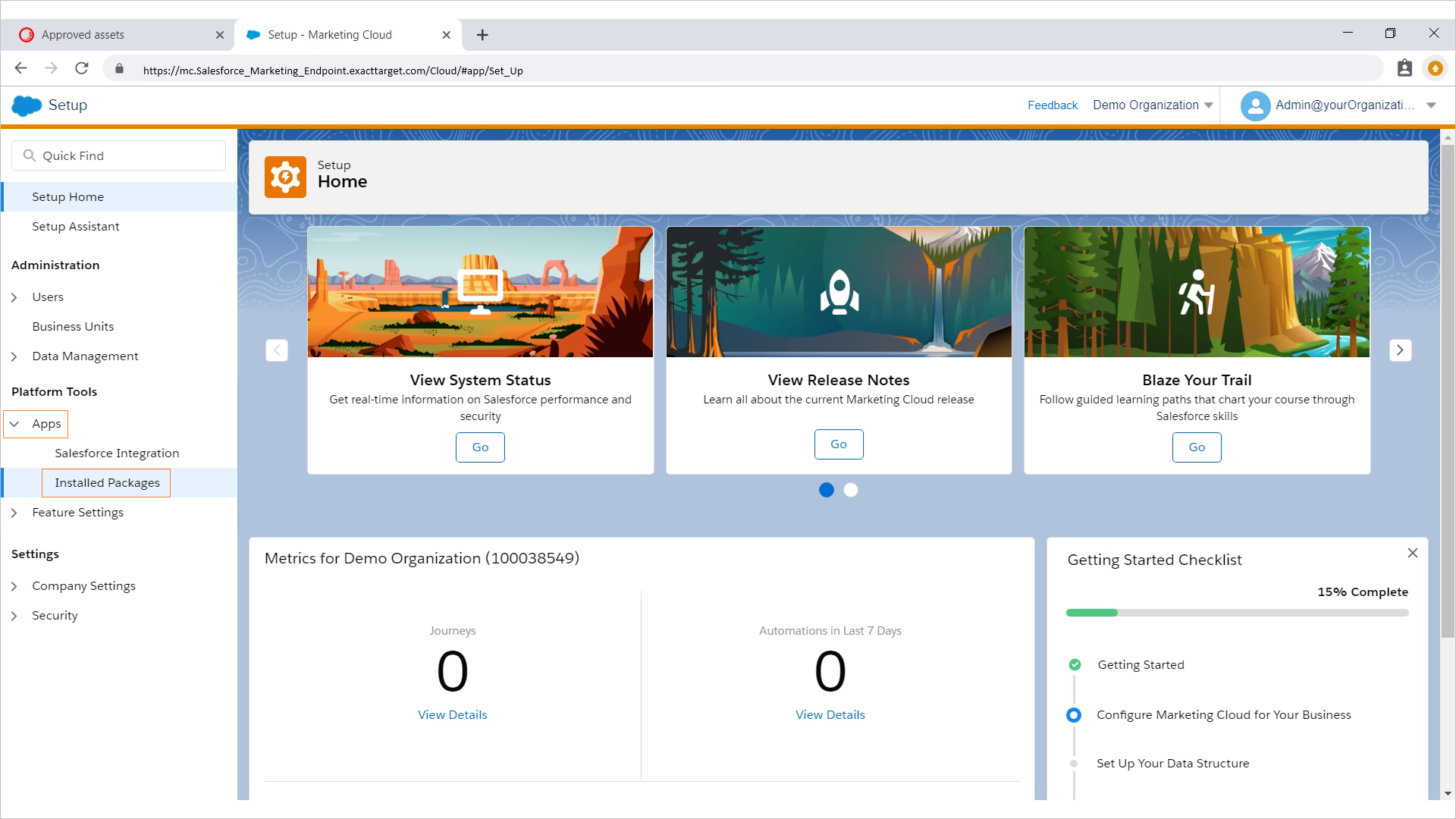Show next carousel cards with right arrow
Viewport: 1456px width, 819px height.
coord(1400,350)
